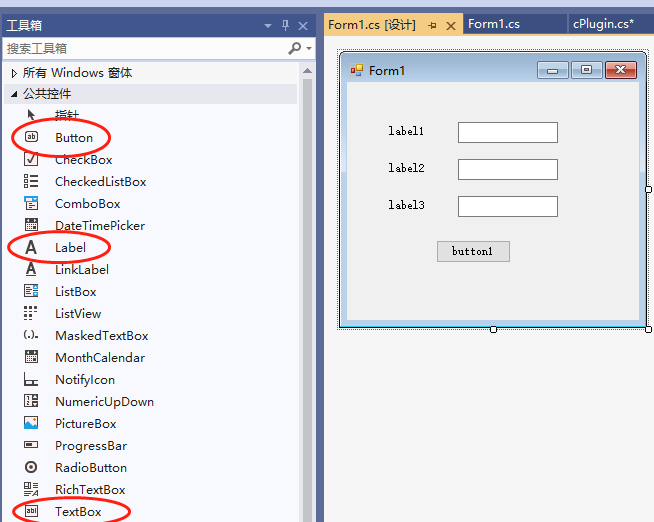Select the RichTextBox control icon
This screenshot has height=522, width=654.
(x=31, y=489)
